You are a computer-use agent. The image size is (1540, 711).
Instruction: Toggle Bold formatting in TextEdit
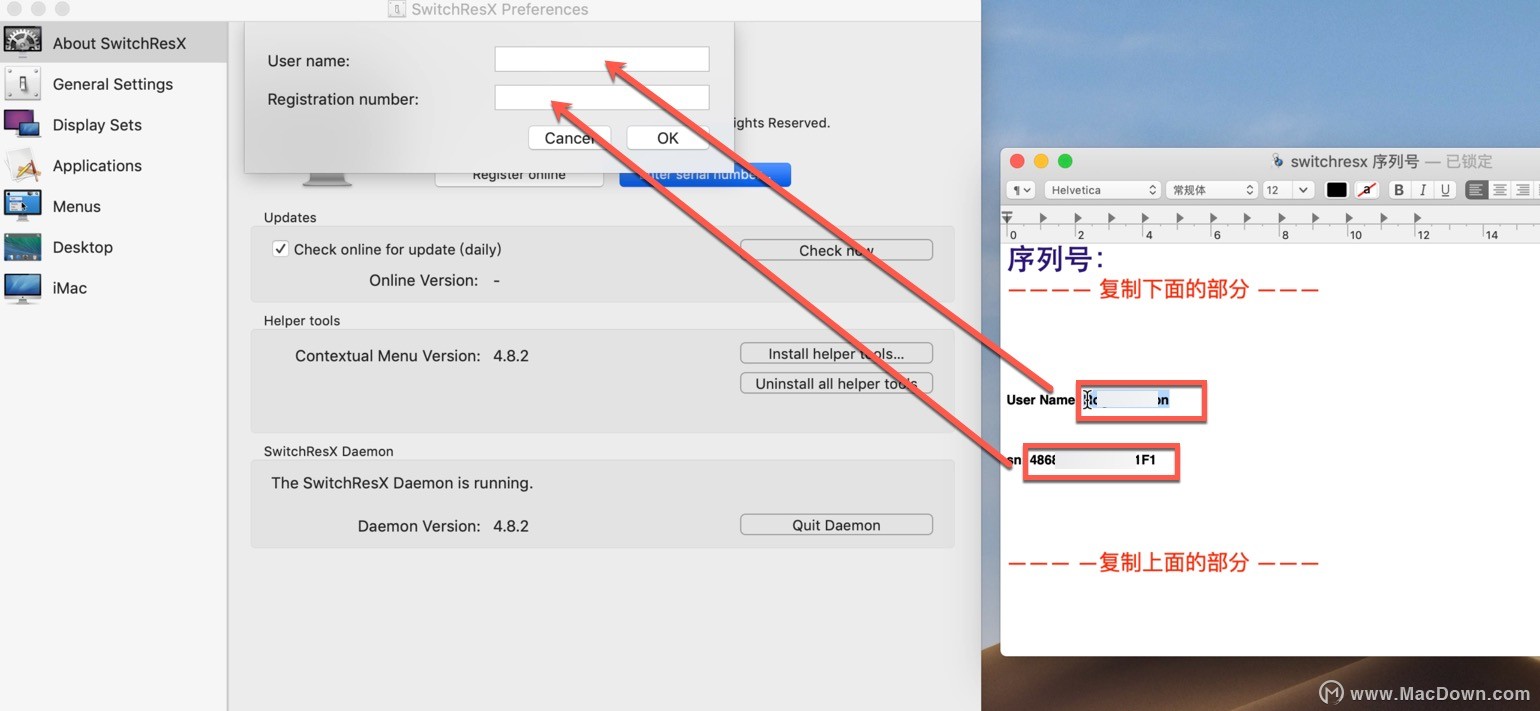click(1399, 190)
